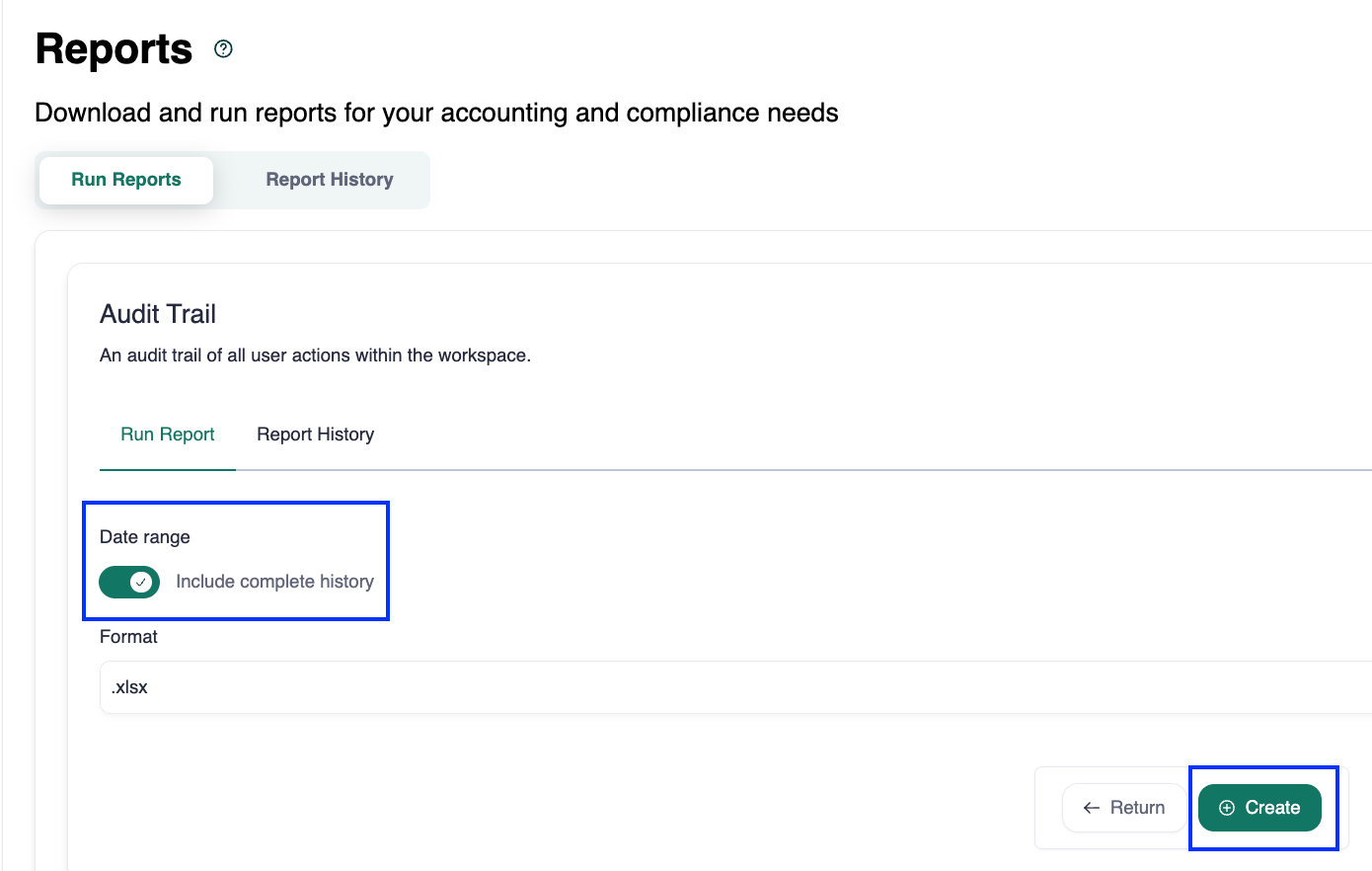Switch to the top-level Report History tab
This screenshot has height=871, width=1372.
(329, 180)
